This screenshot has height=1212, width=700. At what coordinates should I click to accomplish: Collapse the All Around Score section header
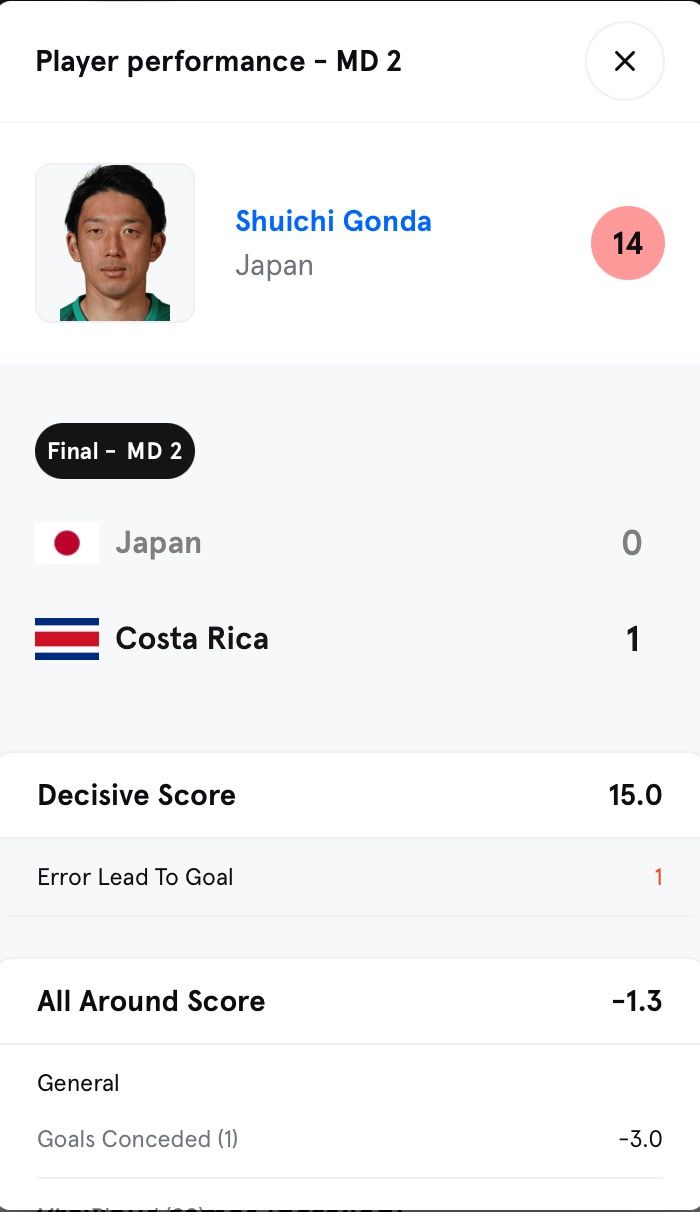point(151,1001)
